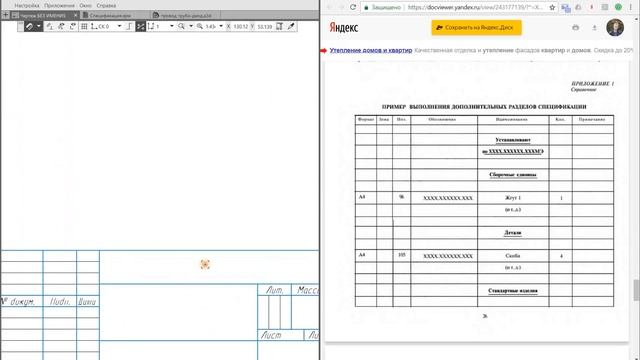Click the X coordinate field in KOMPAS
Screen dimensions: 640x360
click(241, 27)
